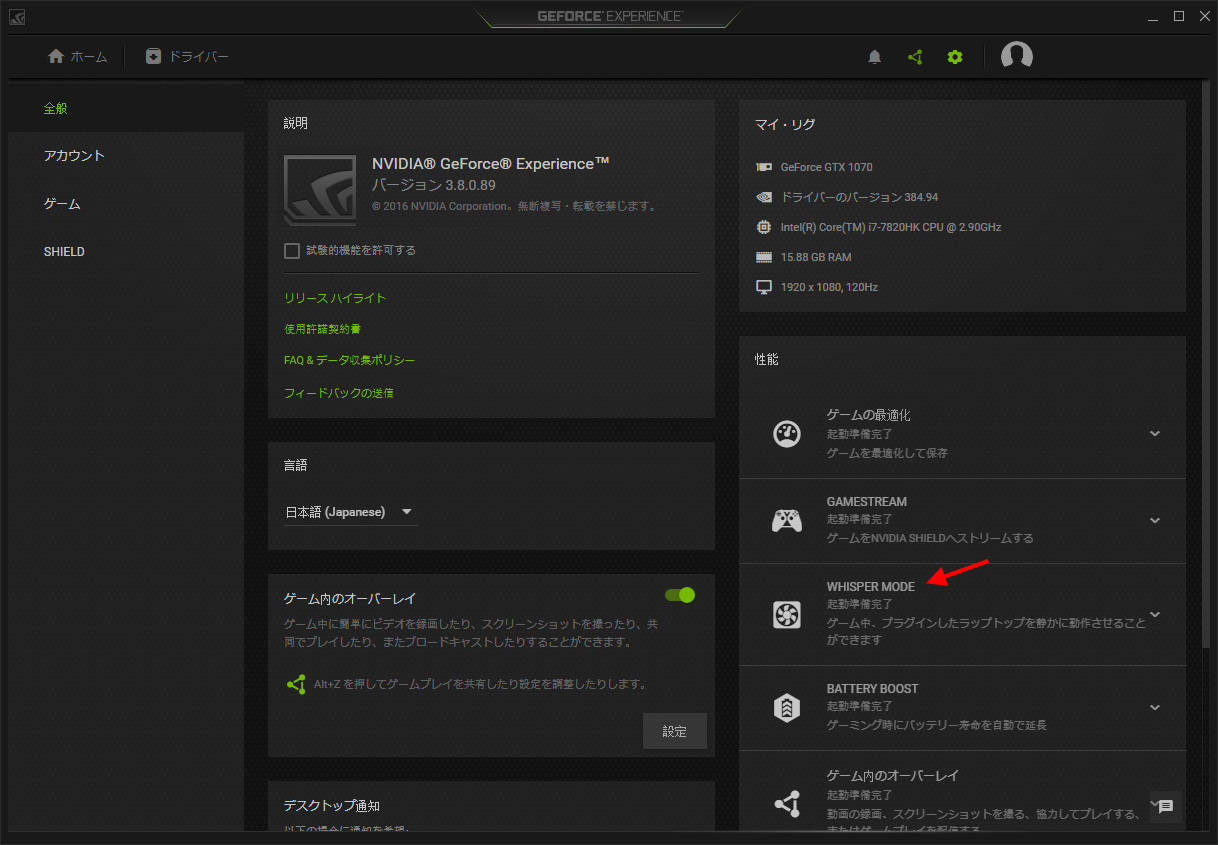Open the 日本語 (Japanese) language dropdown
Viewport: 1218px width, 845px height.
351,512
